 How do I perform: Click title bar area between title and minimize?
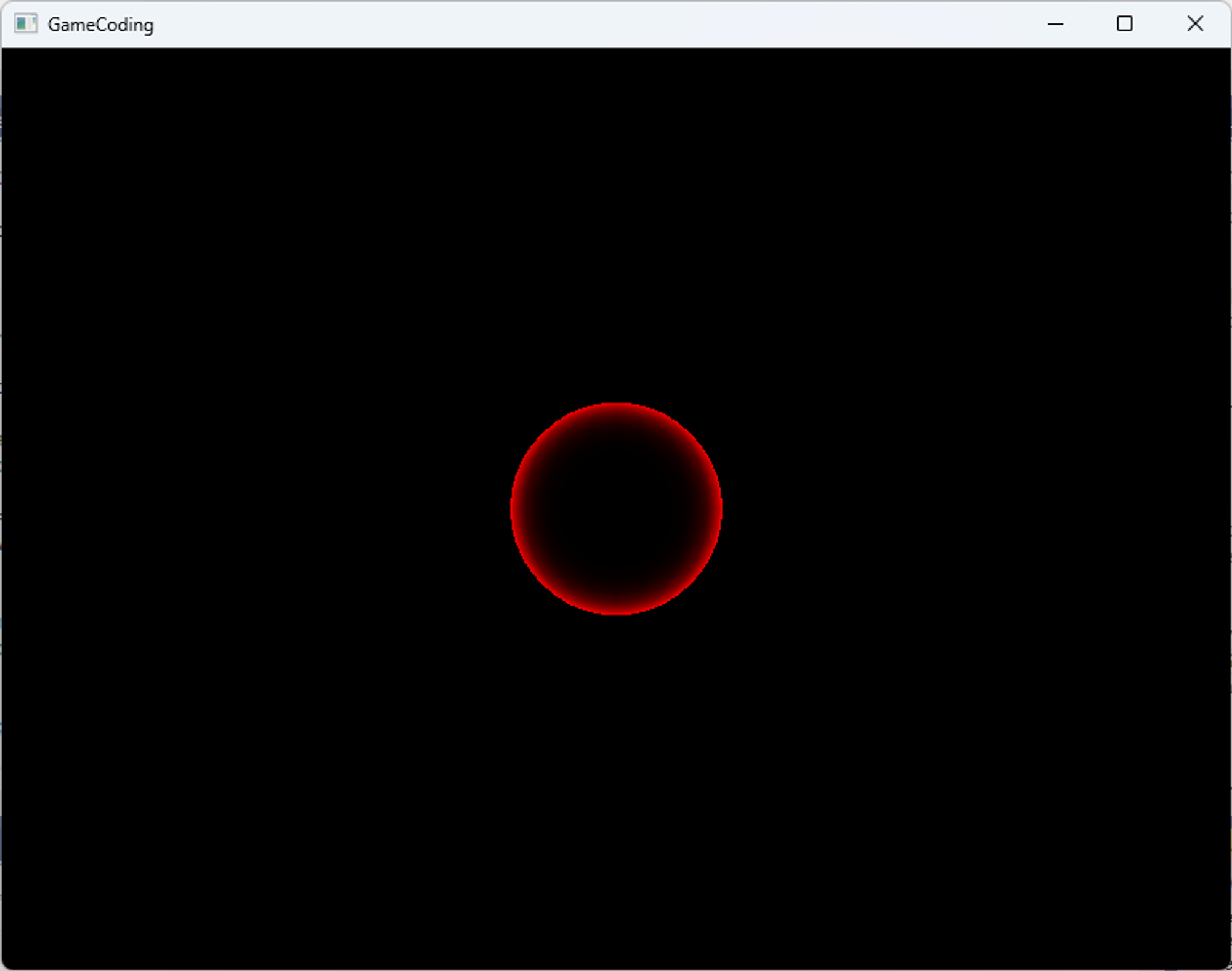click(616, 25)
